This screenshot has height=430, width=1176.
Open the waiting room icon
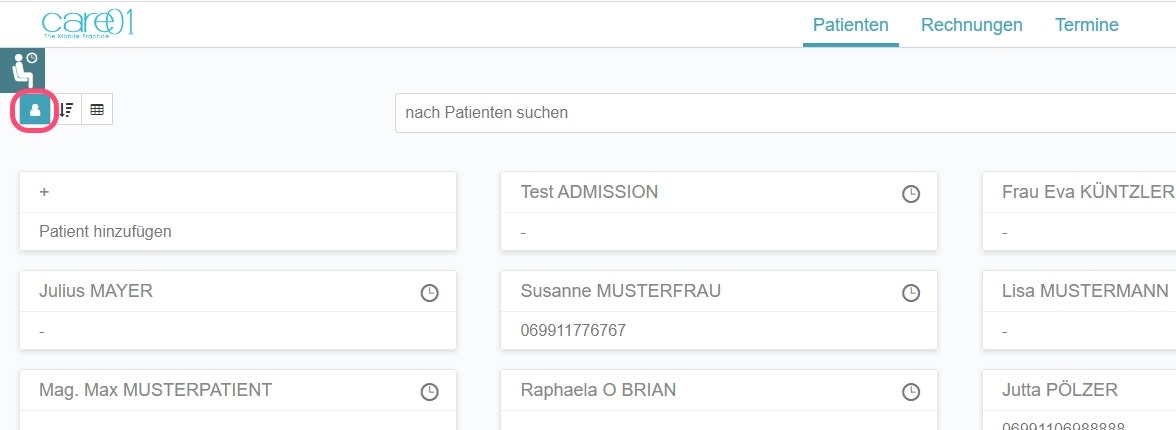[x=22, y=69]
